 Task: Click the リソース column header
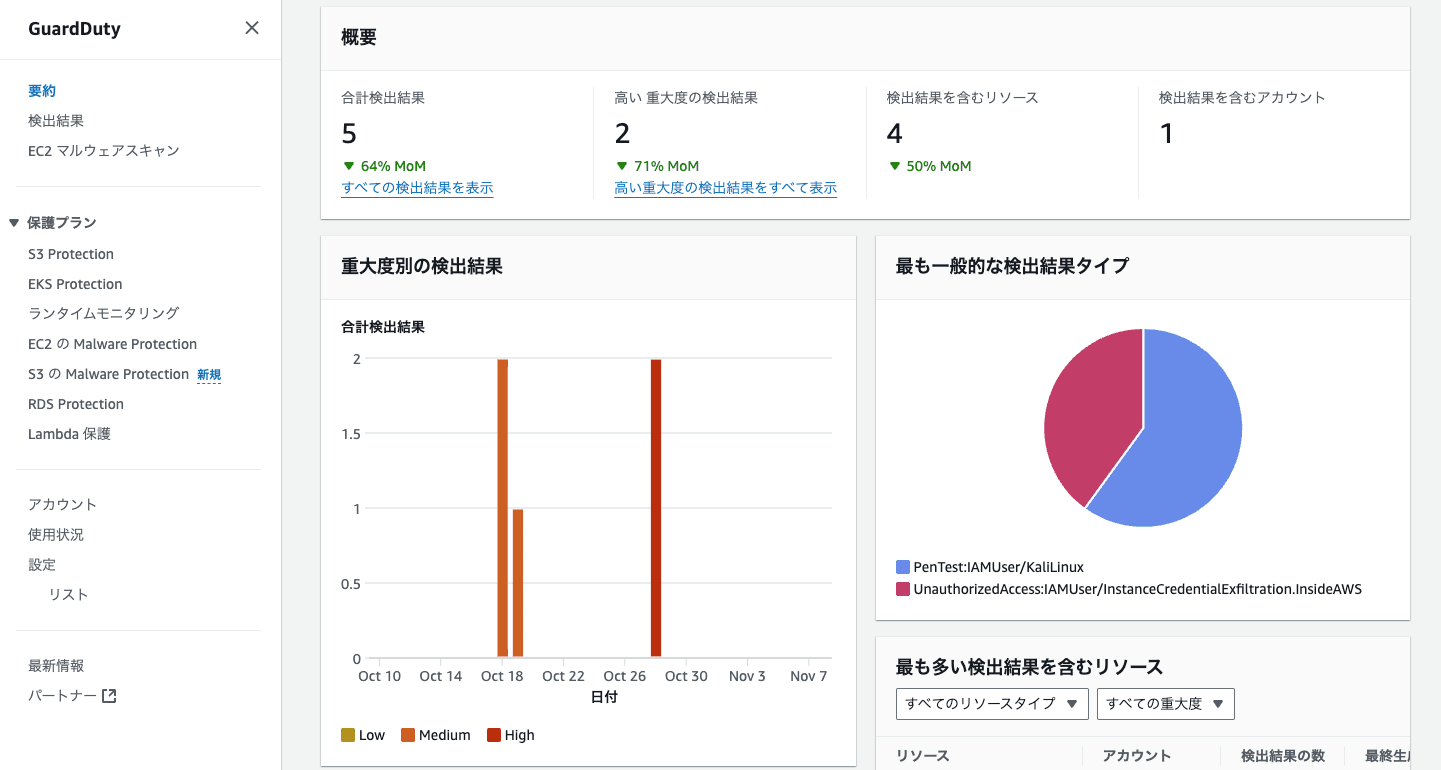click(923, 756)
